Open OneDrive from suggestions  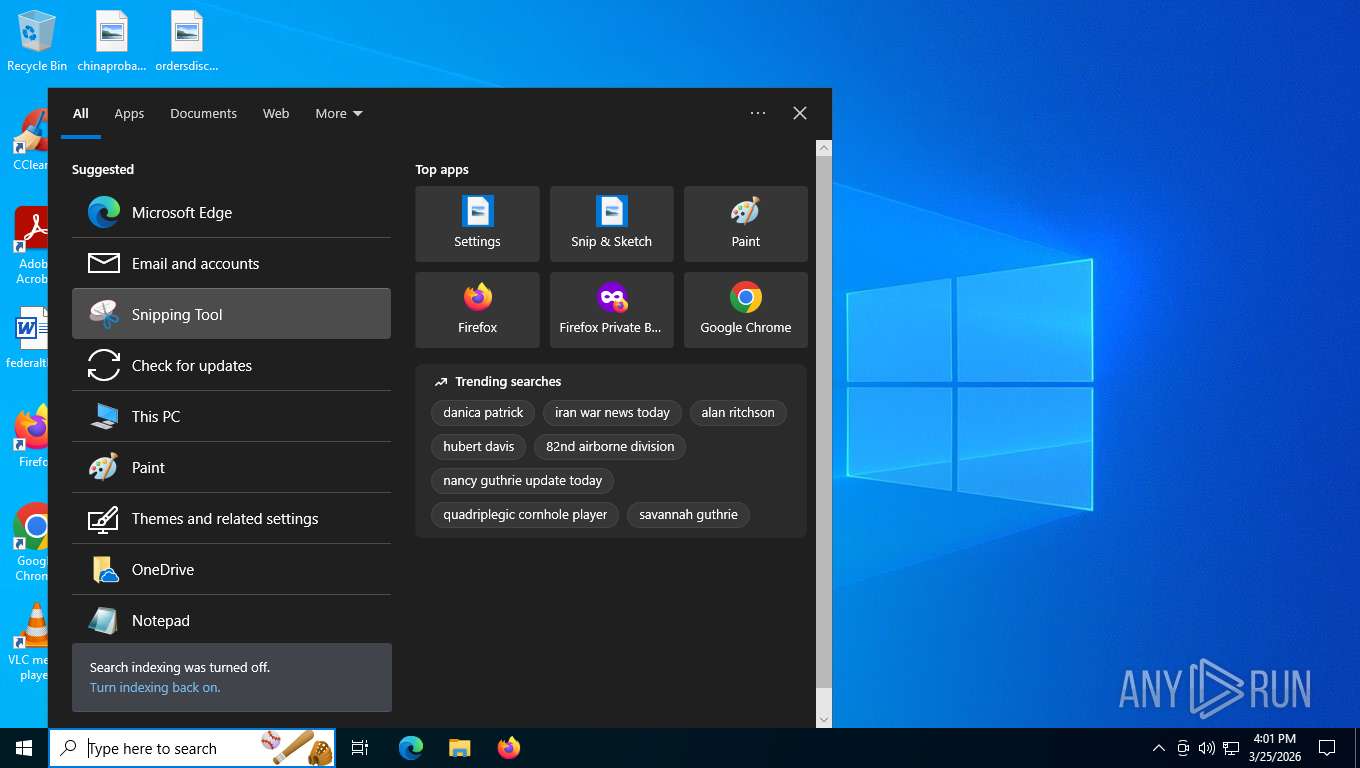(231, 569)
